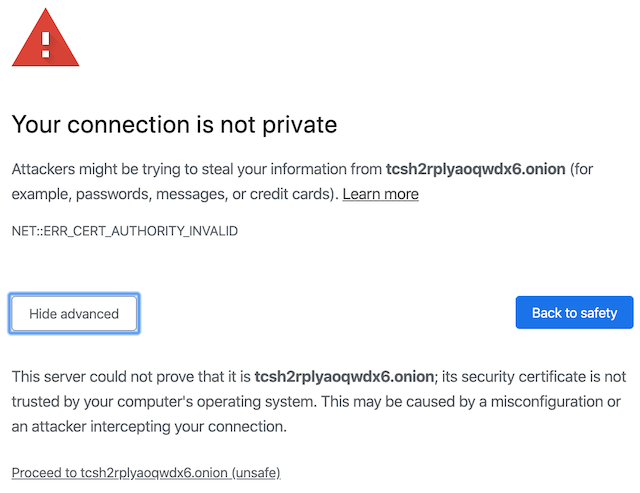This screenshot has width=640, height=493.
Task: Click the white exclamation mark in the warning icon
Action: coord(45,44)
